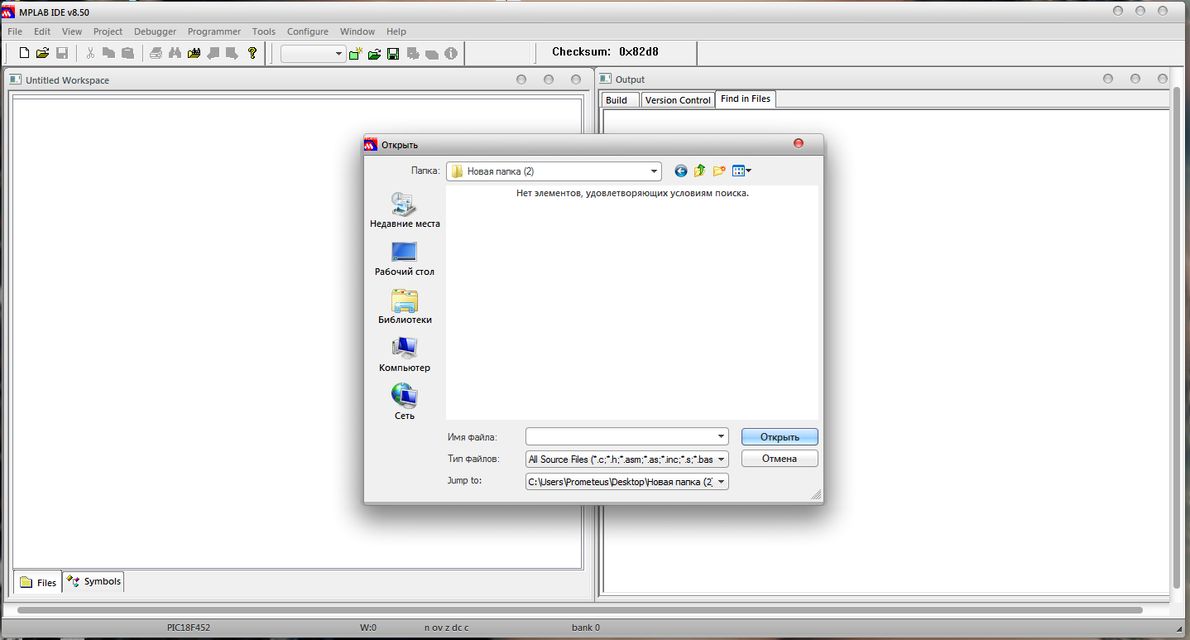
Task: Click the Find binoculars icon
Action: 174,53
